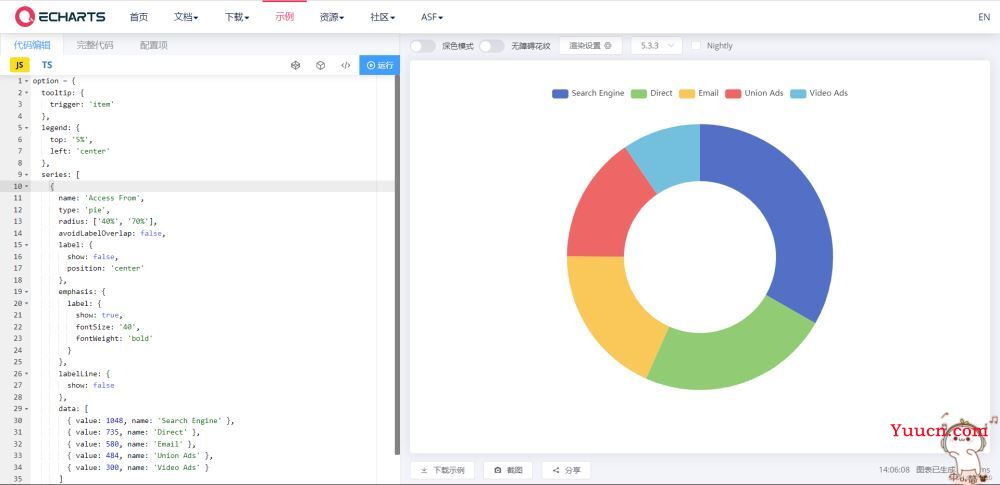
Task: Open the 5.3.3 version dropdown
Action: point(656,45)
